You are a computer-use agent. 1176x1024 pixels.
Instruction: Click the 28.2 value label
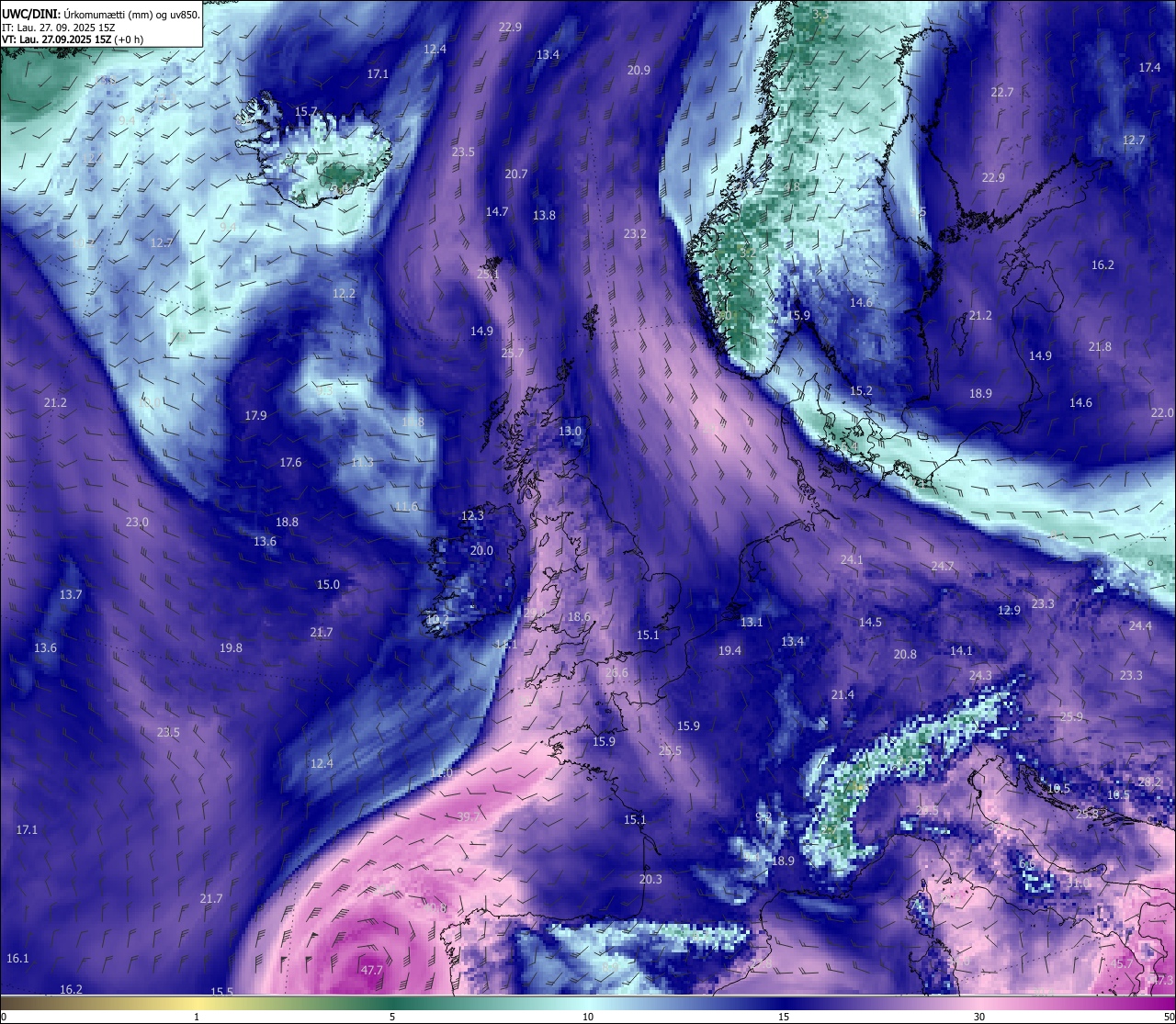pos(1150,782)
